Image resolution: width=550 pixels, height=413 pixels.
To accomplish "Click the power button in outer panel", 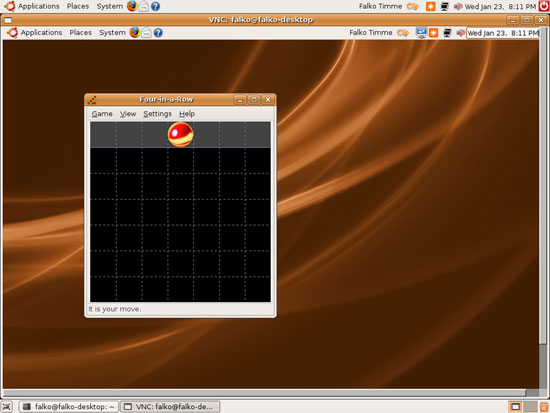I will (x=544, y=6).
